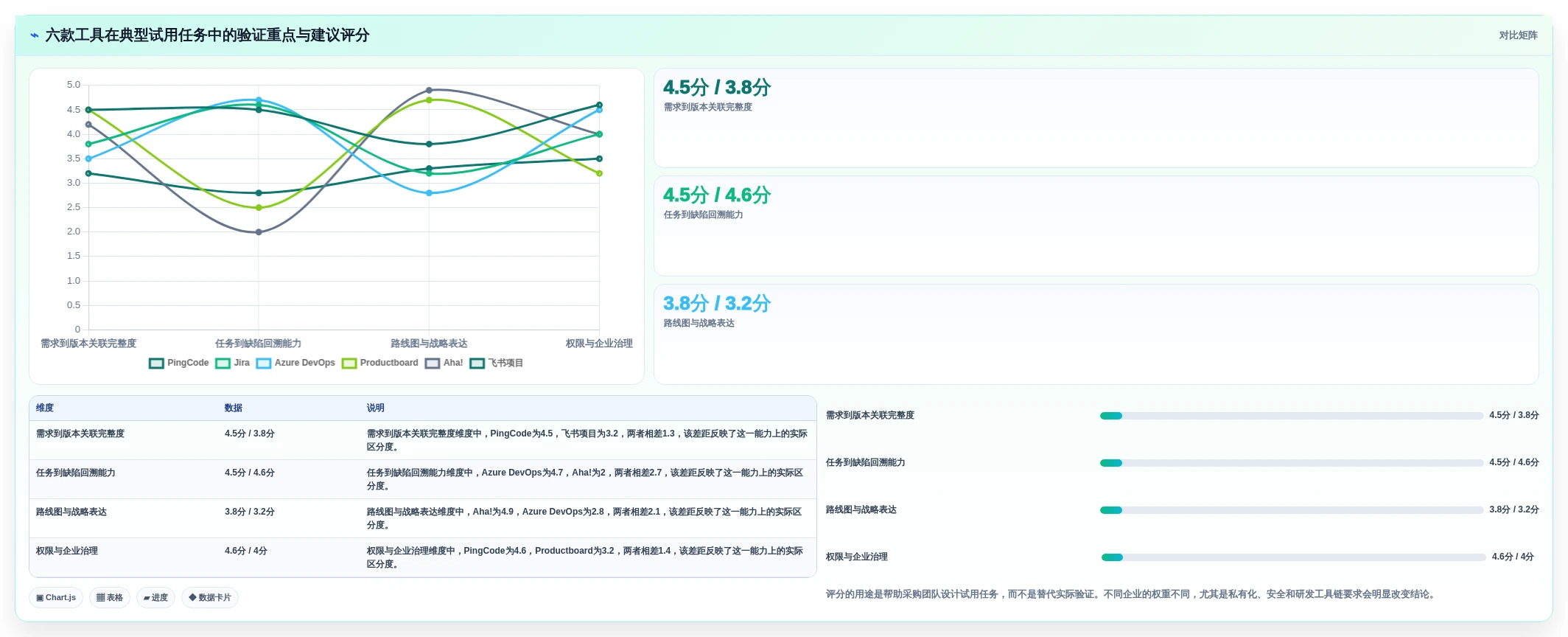
Task: Open the 4.5分 / 3.8分 data card
Action: 1096,118
